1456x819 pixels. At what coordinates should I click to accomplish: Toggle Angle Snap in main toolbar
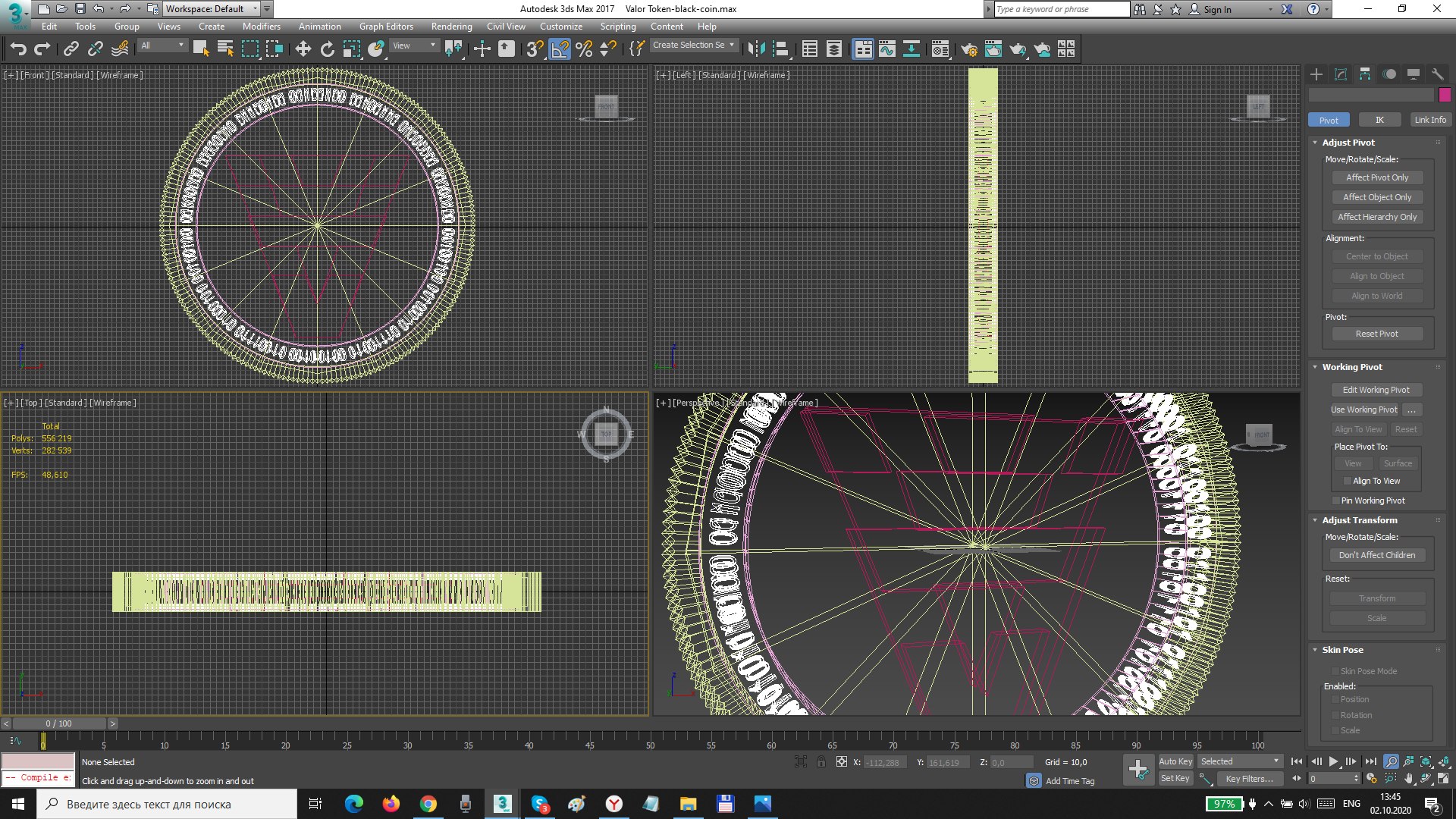pos(560,49)
